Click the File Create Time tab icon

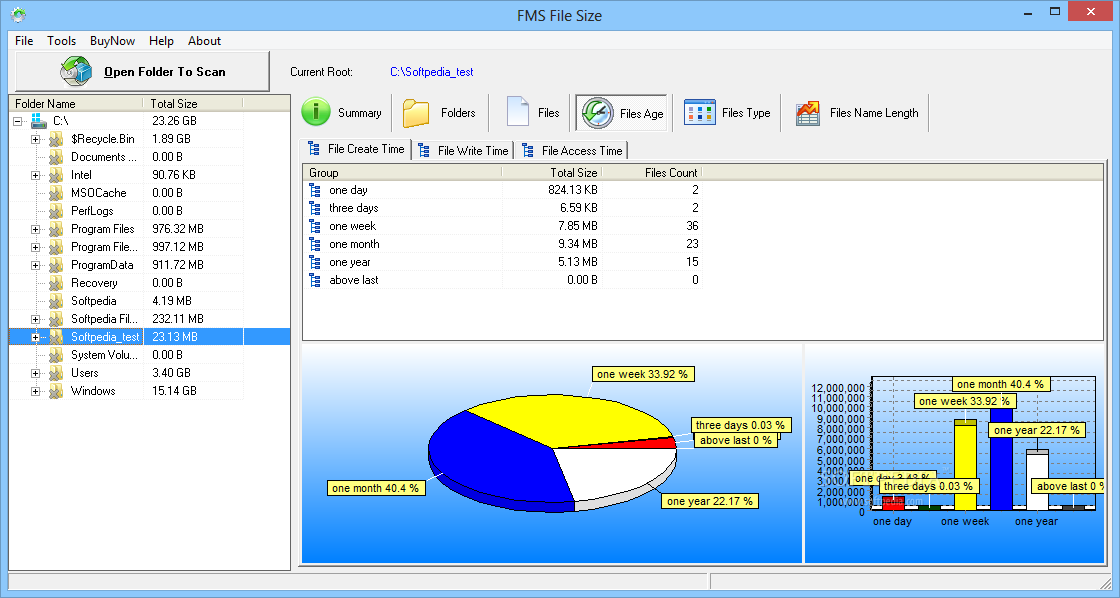click(x=314, y=149)
